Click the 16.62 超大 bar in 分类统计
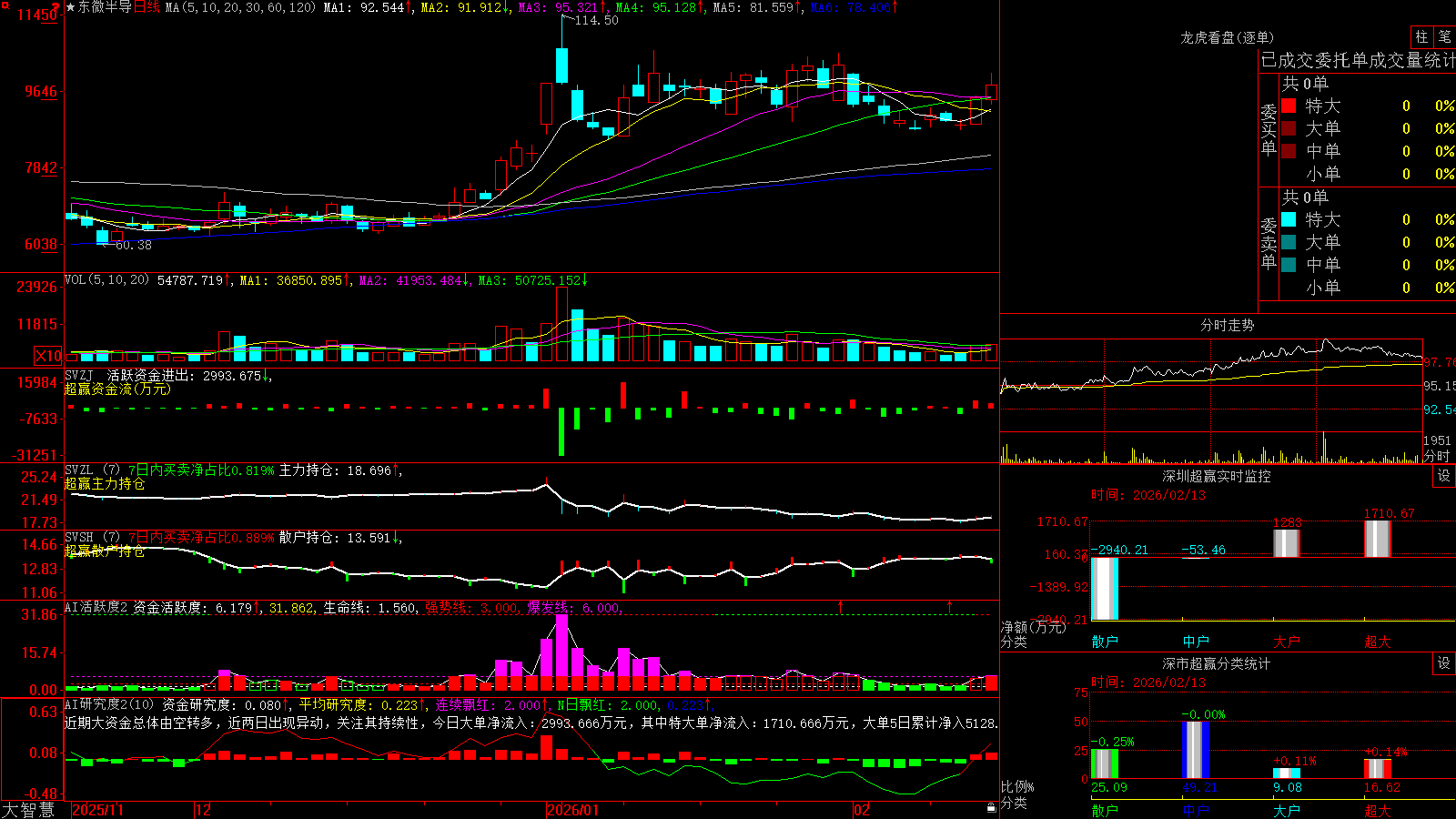1456x819 pixels. click(x=1378, y=769)
